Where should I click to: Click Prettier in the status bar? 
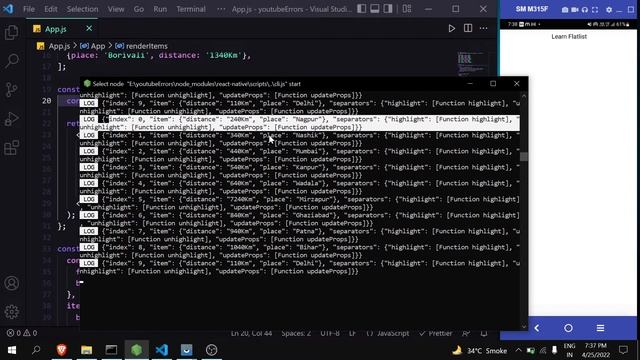[x=436, y=333]
